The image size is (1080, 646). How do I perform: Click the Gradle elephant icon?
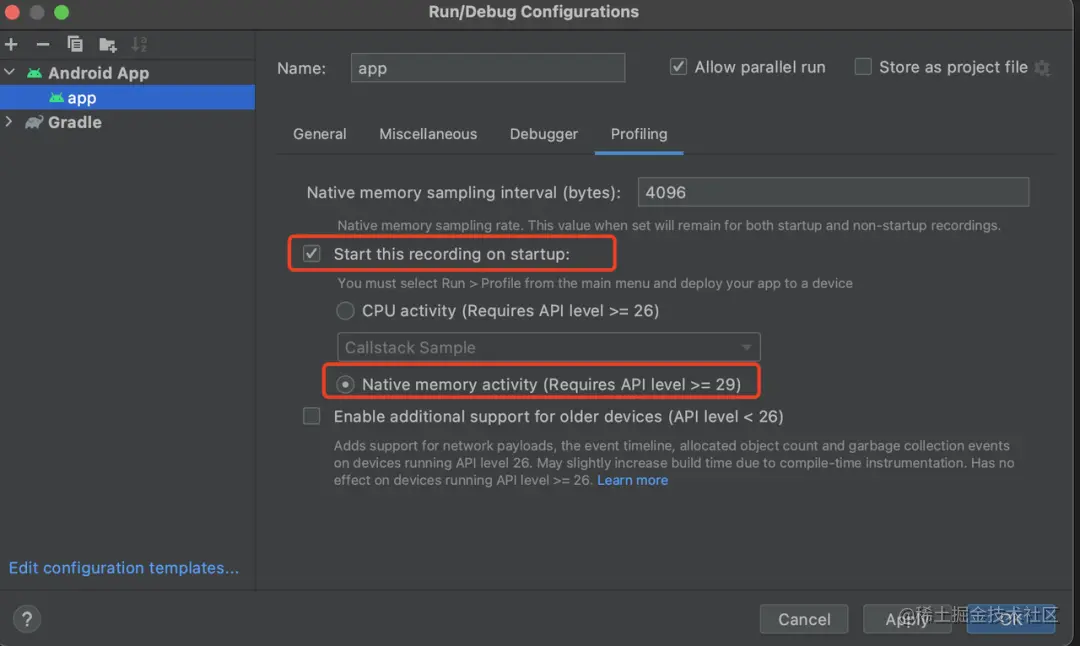[35, 122]
